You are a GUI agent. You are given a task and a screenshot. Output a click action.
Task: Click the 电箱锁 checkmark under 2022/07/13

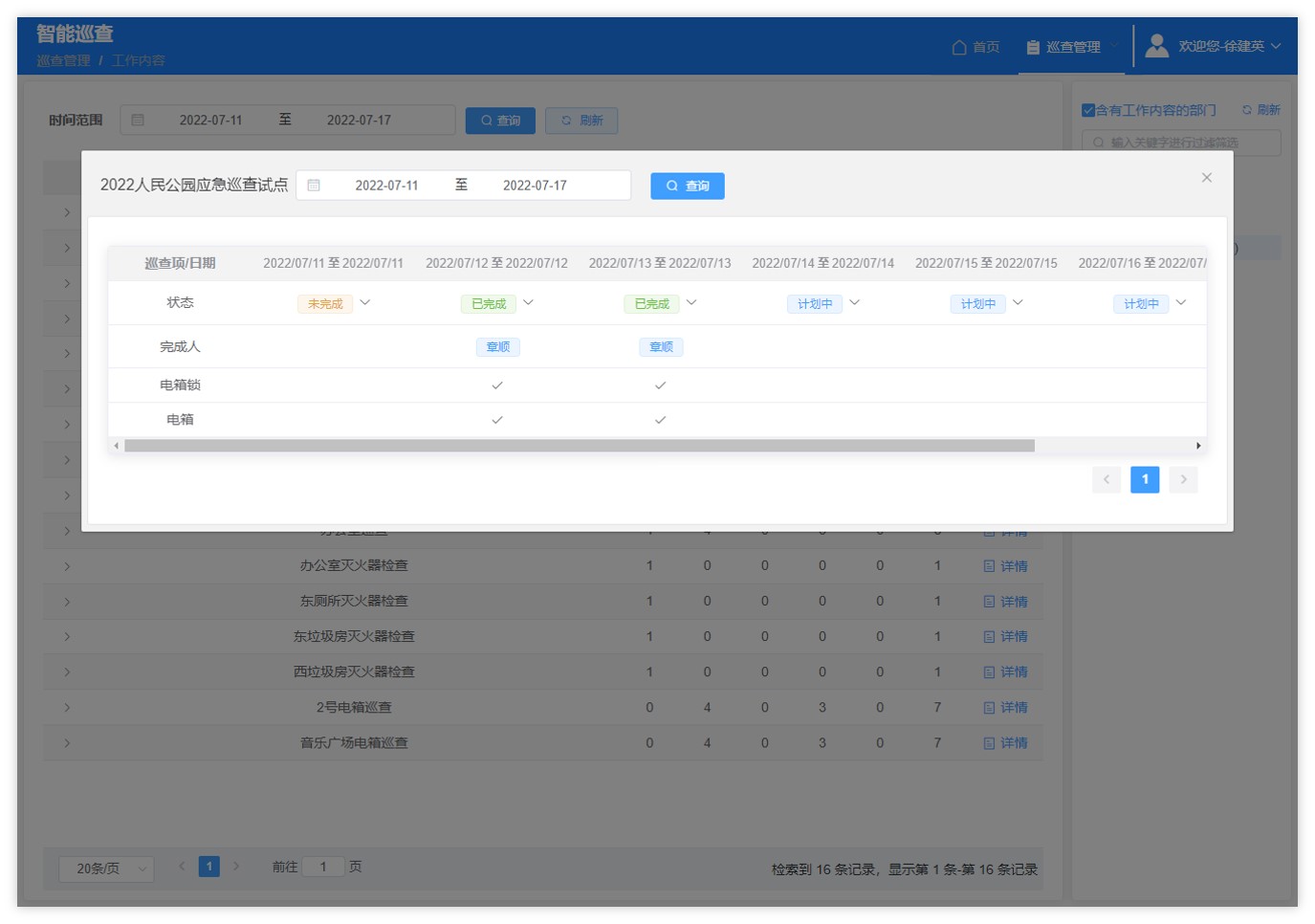pyautogui.click(x=660, y=385)
